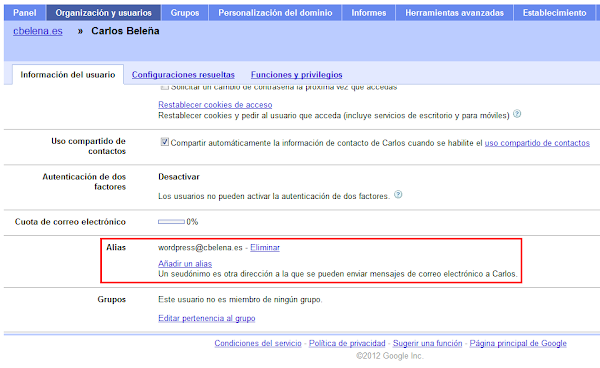Click the 0% quota value
The height and width of the screenshot is (368, 600).
[x=192, y=221]
